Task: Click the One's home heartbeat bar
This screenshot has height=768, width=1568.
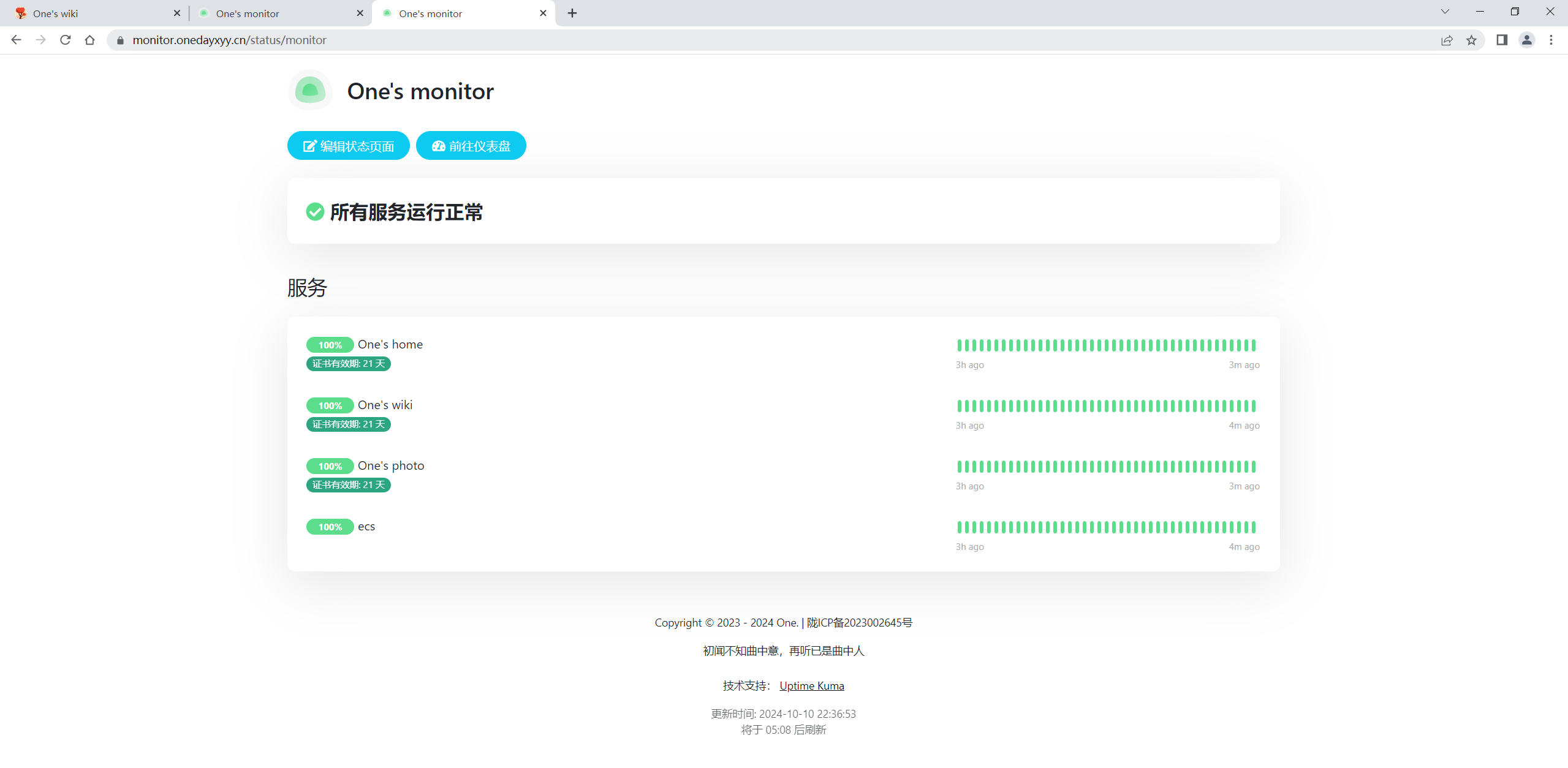Action: point(1107,345)
